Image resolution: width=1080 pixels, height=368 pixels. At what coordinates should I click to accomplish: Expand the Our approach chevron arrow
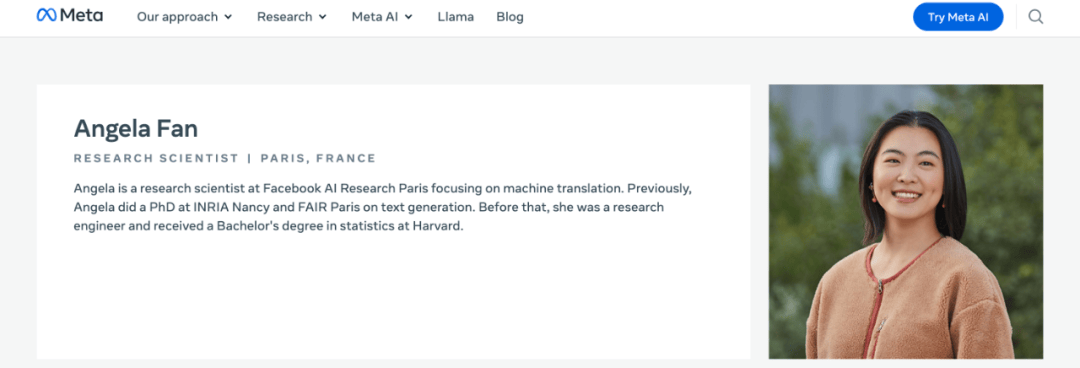[x=228, y=17]
